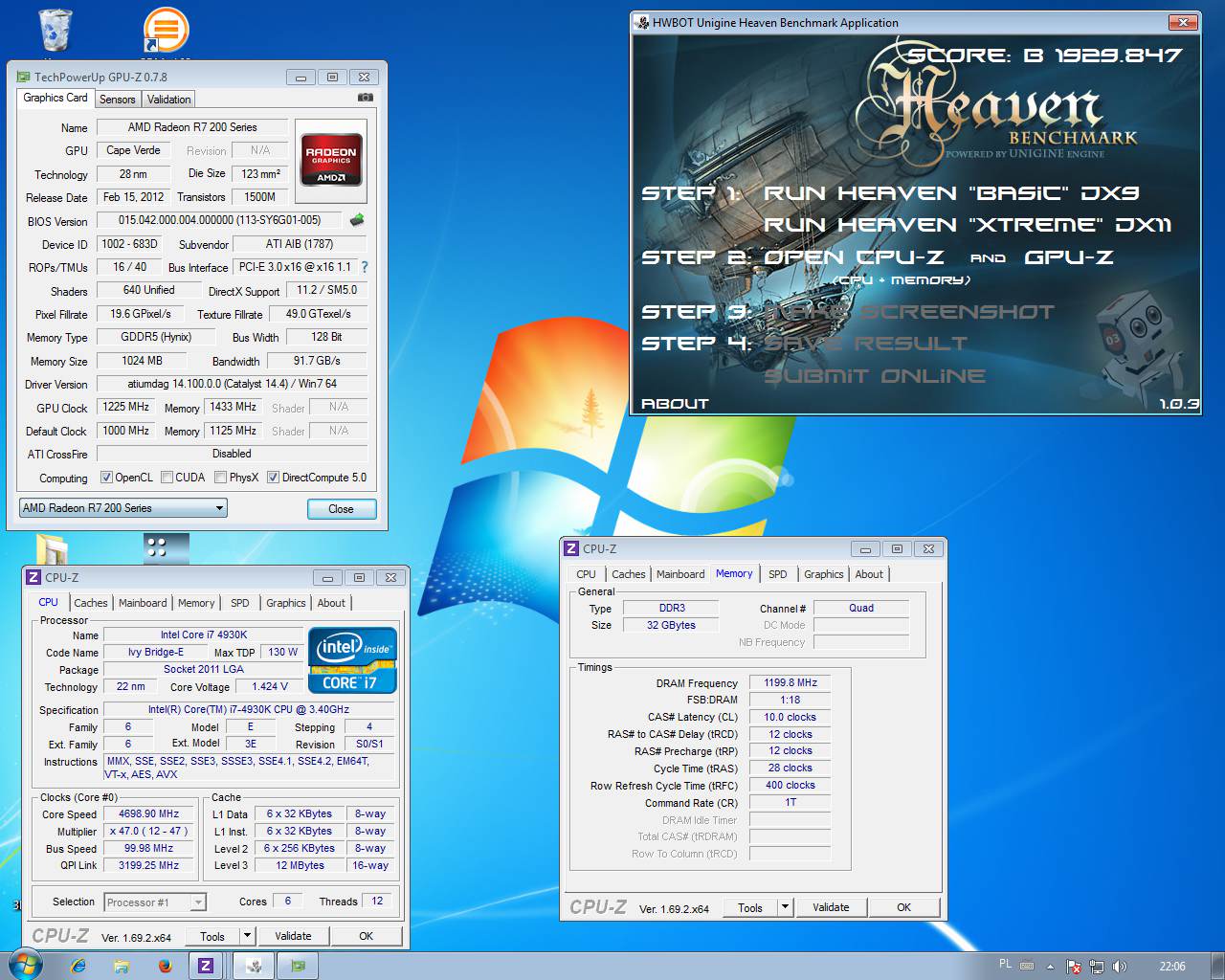Click the Bus Interface question mark icon
Viewport: 1225px width, 980px height.
pos(364,267)
